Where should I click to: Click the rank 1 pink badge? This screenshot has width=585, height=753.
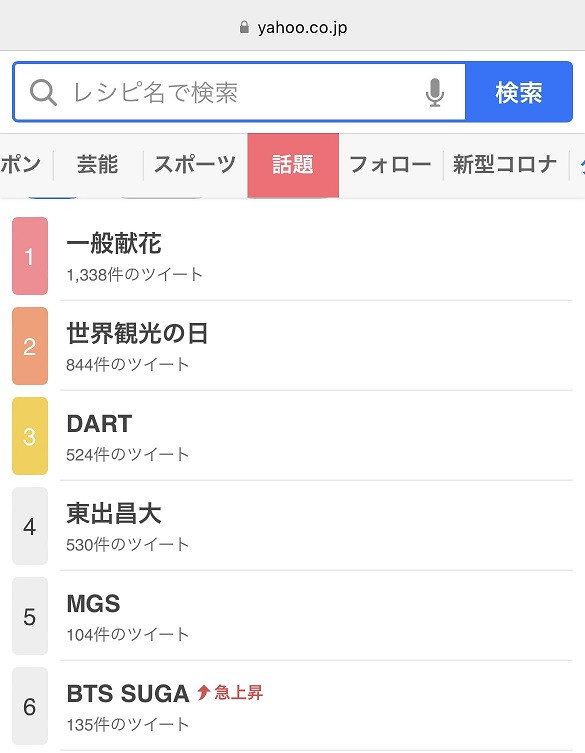[x=30, y=256]
